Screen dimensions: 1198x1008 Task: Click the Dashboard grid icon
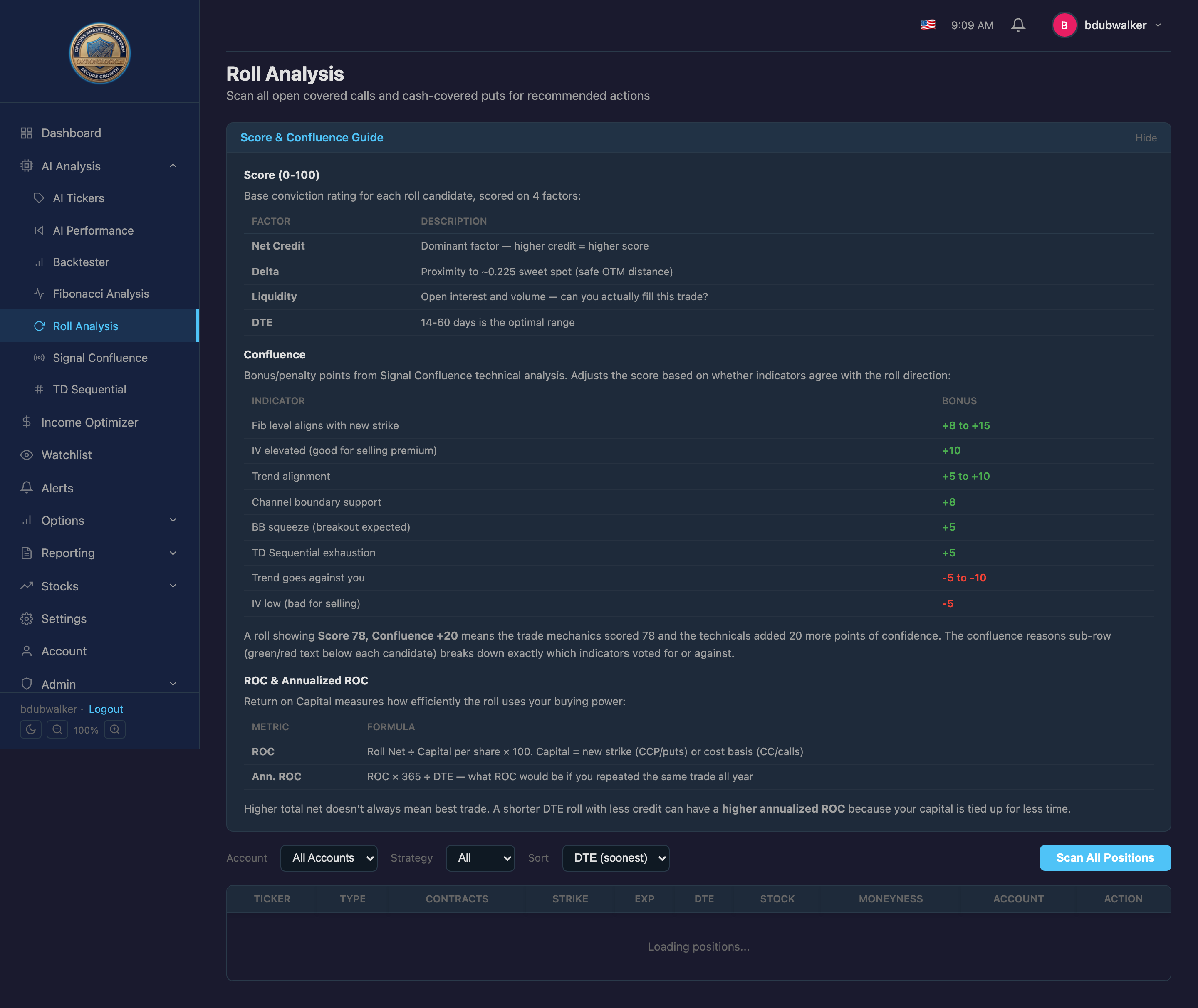(26, 133)
